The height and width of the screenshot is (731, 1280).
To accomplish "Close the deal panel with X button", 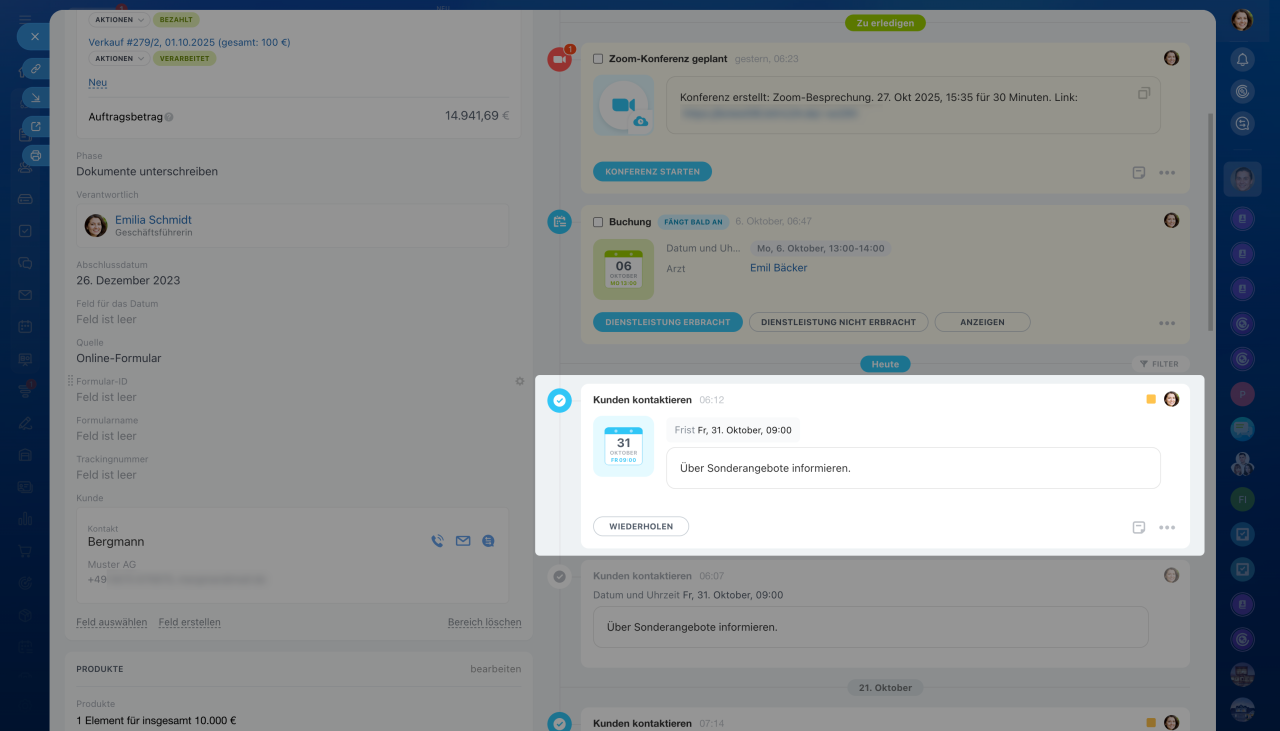I will (x=34, y=36).
